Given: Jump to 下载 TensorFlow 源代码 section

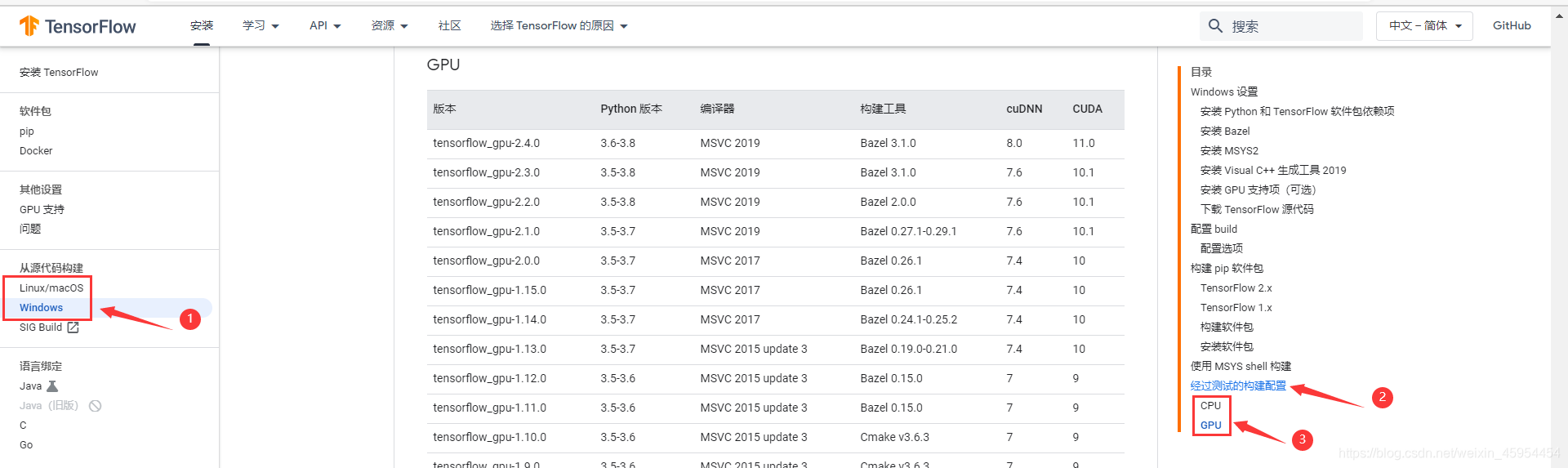Looking at the screenshot, I should (1257, 210).
